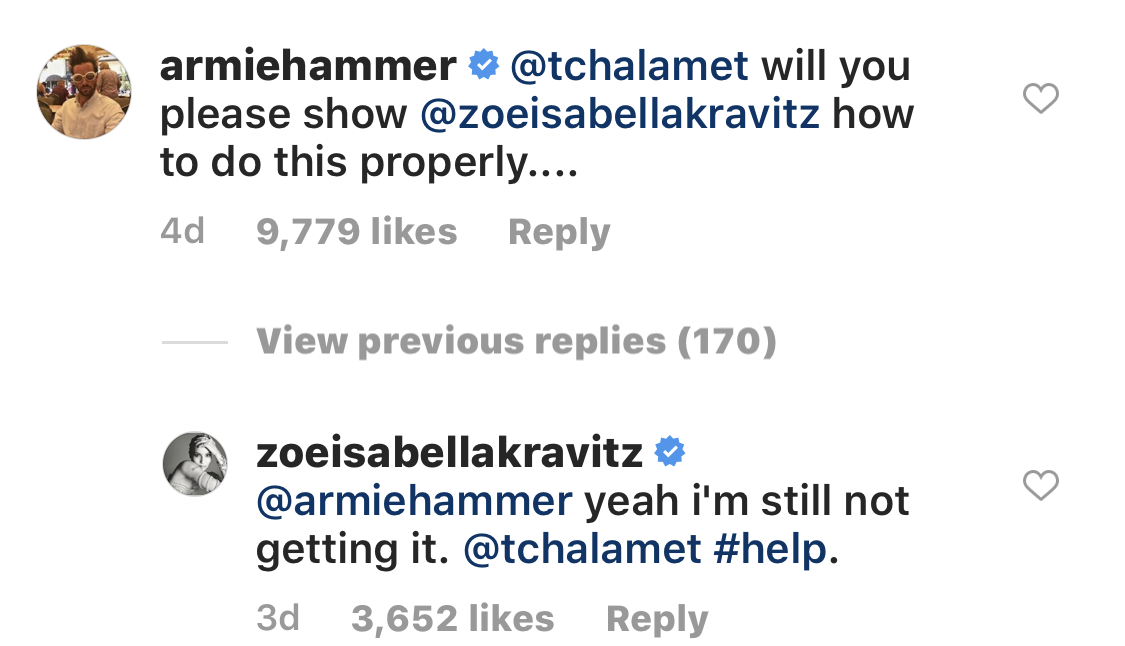Like armiehammer's comment with the heart icon
Screen dimensions: 1125x646
pyautogui.click(x=1041, y=99)
